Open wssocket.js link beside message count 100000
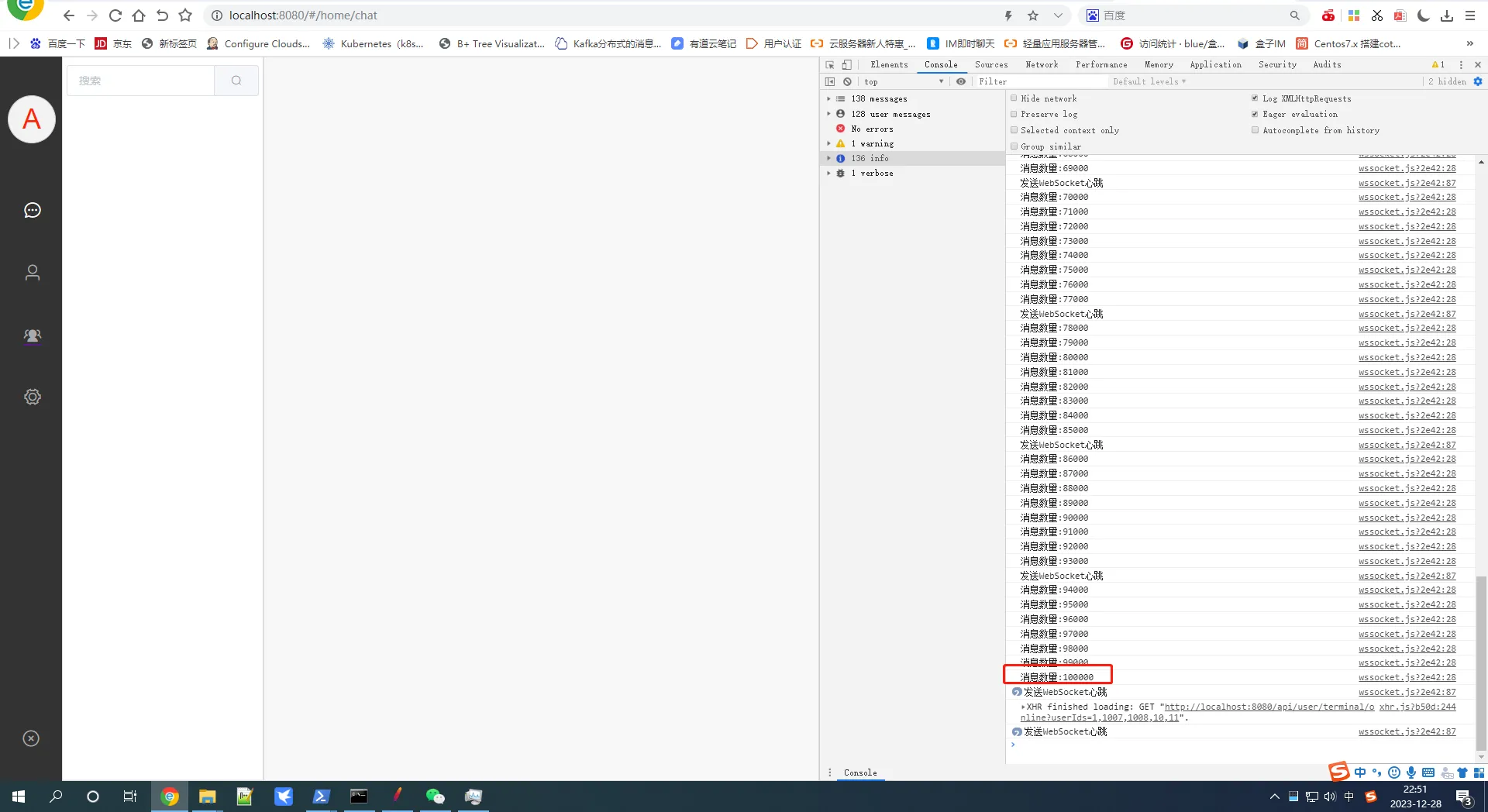 click(x=1407, y=677)
